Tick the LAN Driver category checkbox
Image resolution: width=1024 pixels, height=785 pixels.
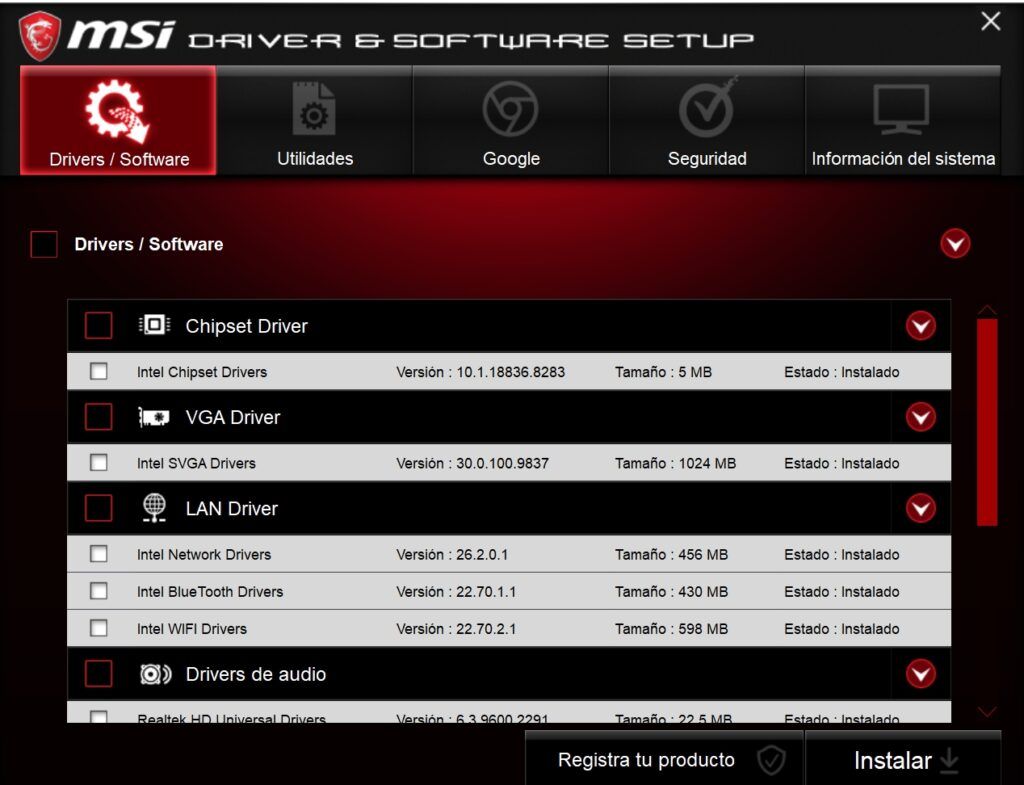[99, 508]
